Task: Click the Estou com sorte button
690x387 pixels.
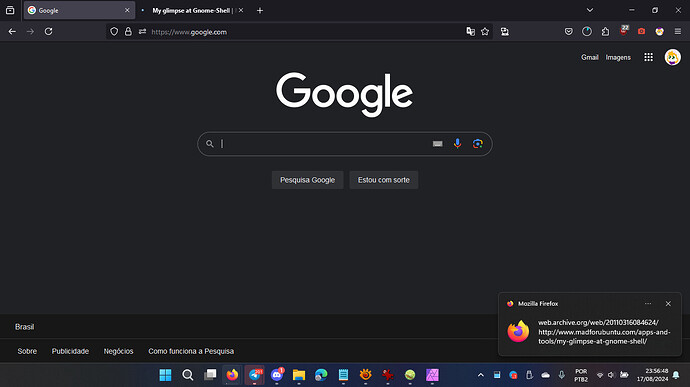Action: pos(384,180)
